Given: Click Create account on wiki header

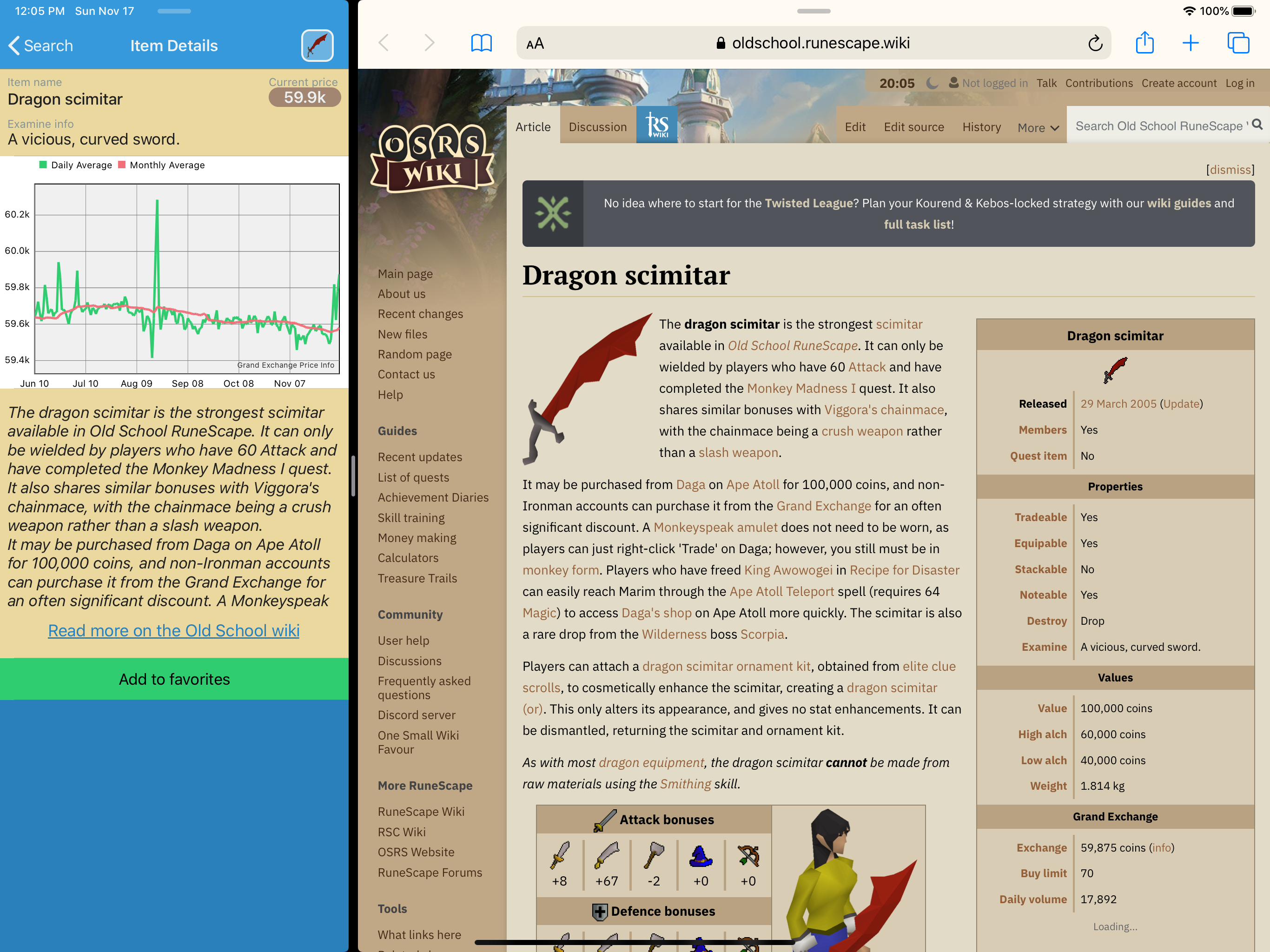Looking at the screenshot, I should 1179,83.
